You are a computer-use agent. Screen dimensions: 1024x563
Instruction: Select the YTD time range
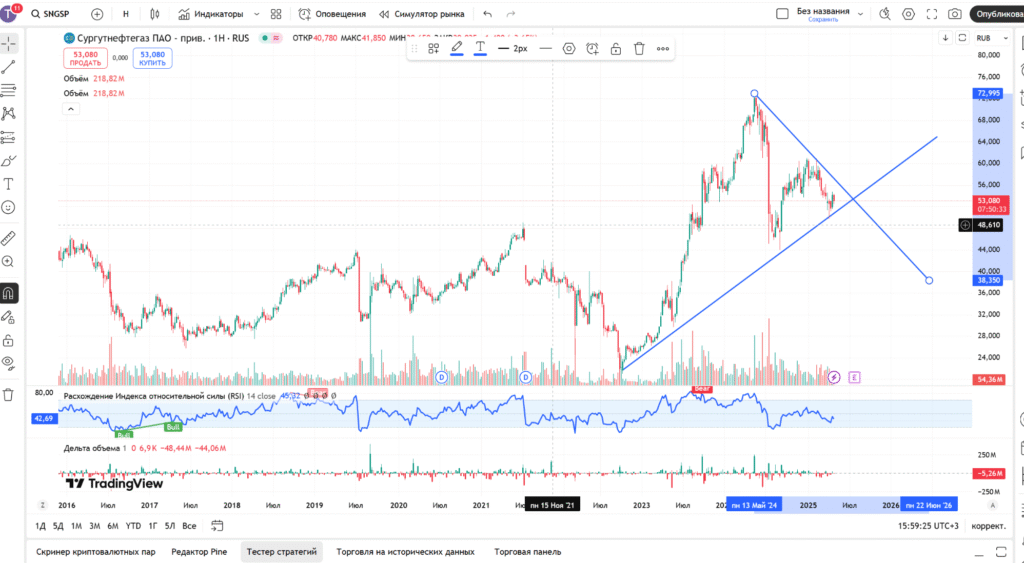(x=133, y=526)
